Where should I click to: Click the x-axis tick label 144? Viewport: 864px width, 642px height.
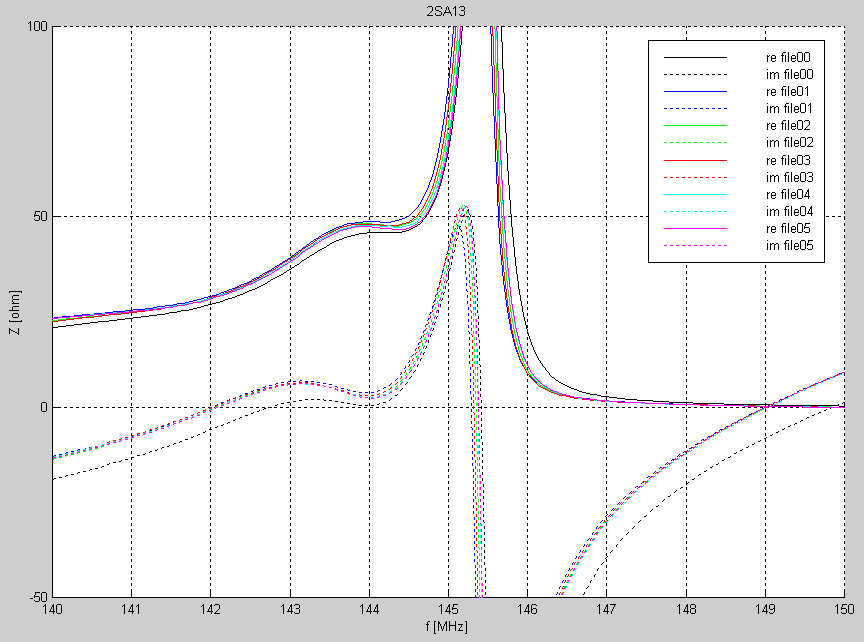coord(369,609)
